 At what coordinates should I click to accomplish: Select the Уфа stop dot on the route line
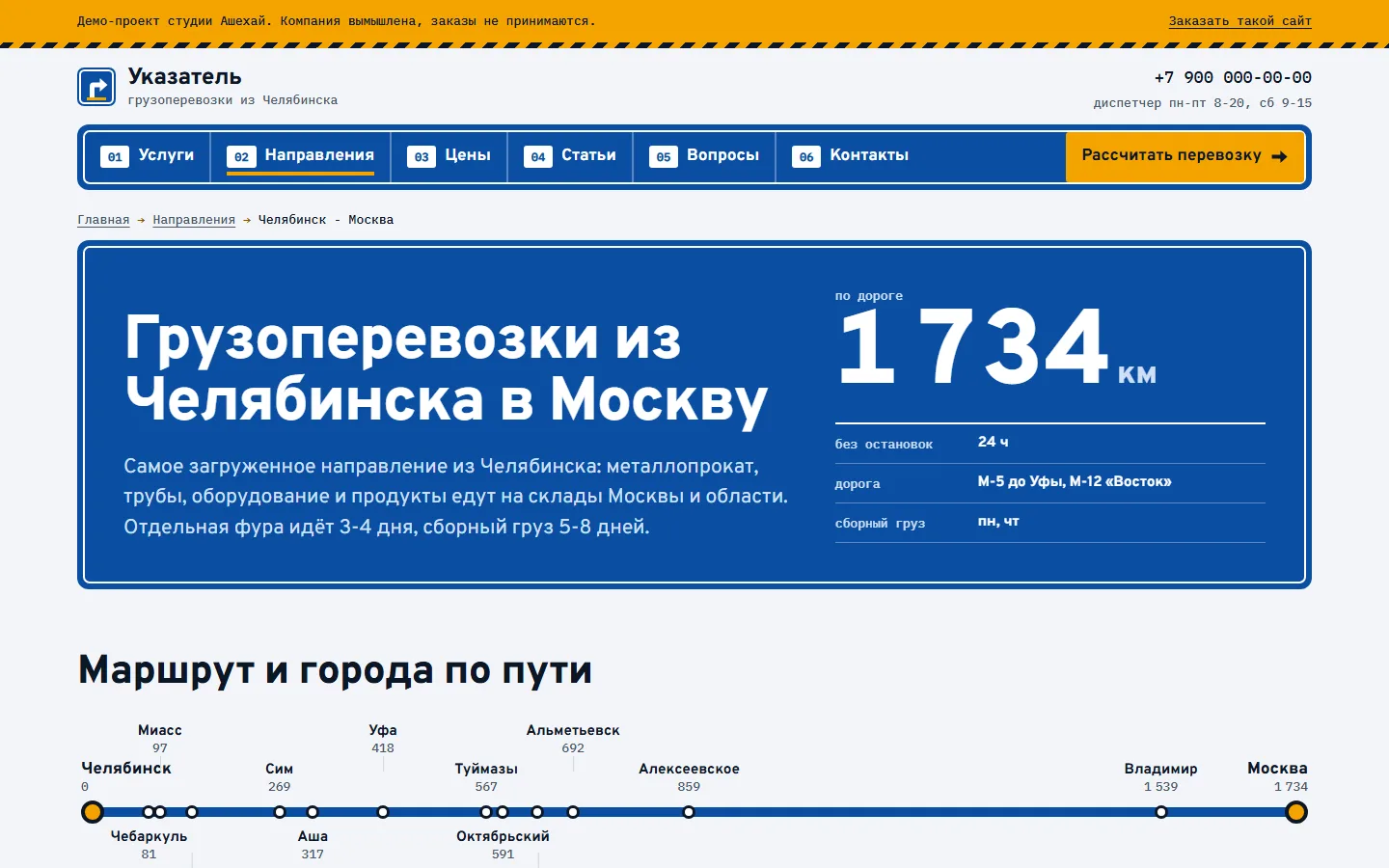tap(383, 812)
